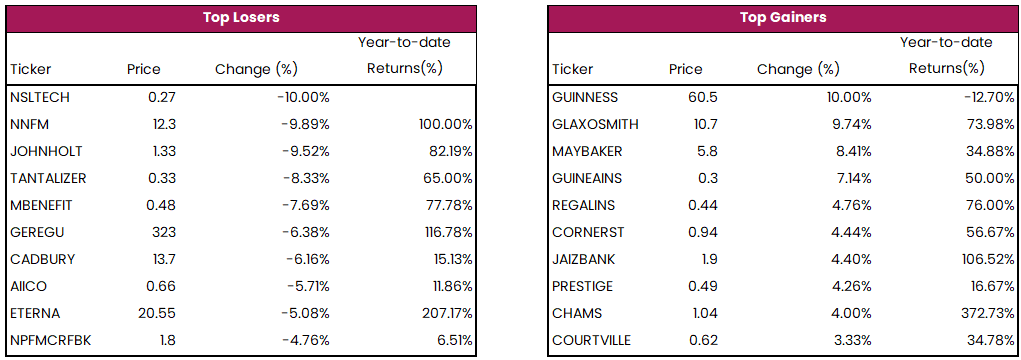
Task: Click the MAYBAKER price 5.8
Action: (x=708, y=151)
